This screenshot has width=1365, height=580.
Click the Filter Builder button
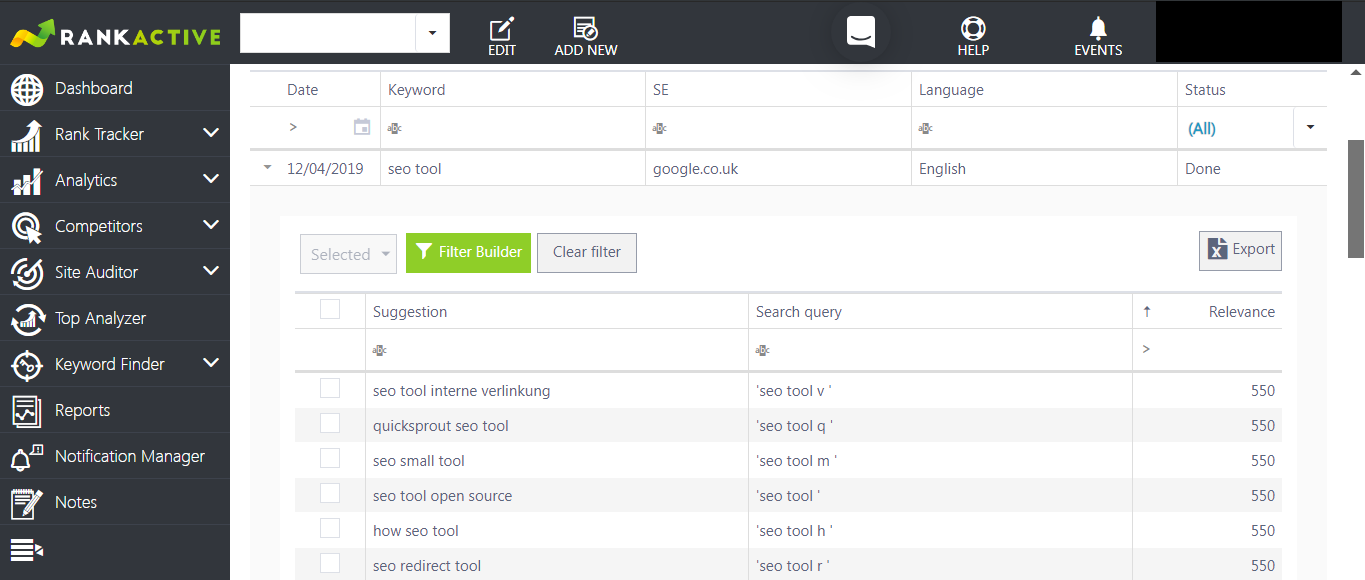pos(468,252)
